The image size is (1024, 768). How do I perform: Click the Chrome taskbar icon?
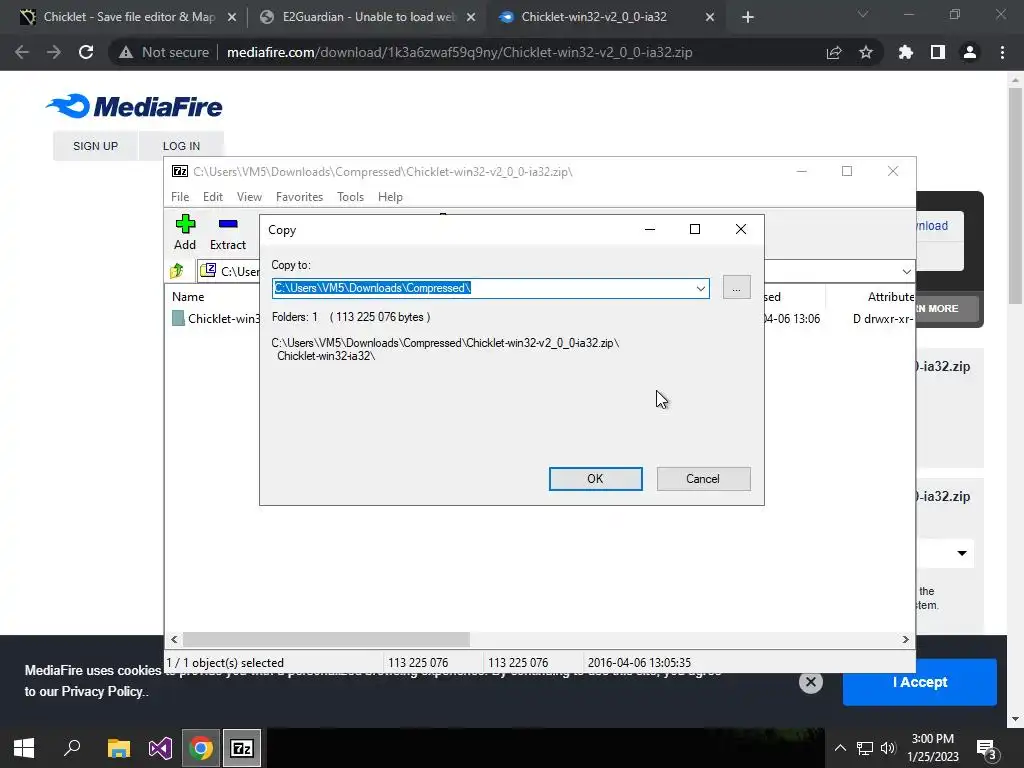(201, 748)
